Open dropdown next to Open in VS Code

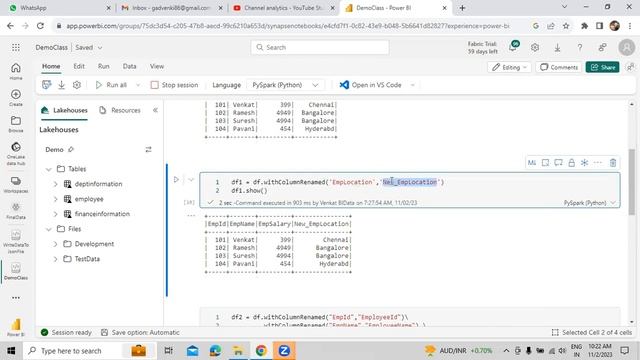pyautogui.click(x=413, y=85)
